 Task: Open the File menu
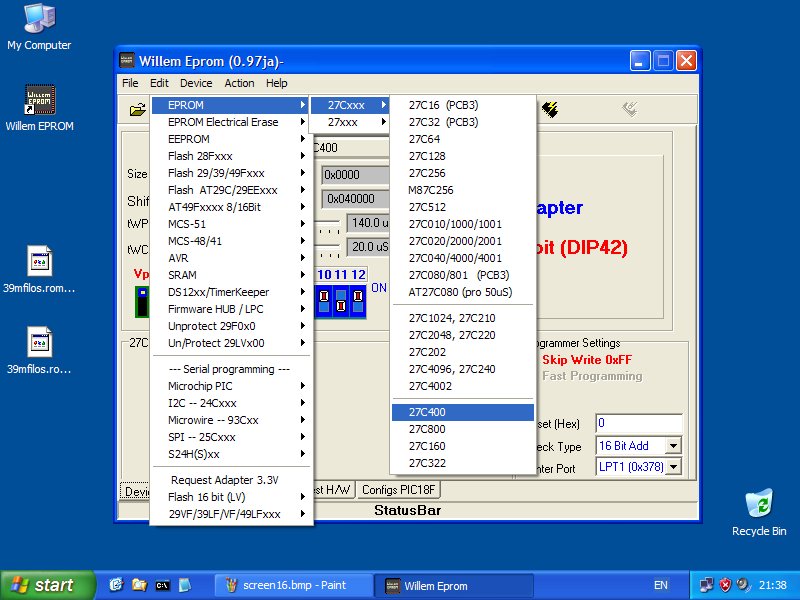coord(130,83)
